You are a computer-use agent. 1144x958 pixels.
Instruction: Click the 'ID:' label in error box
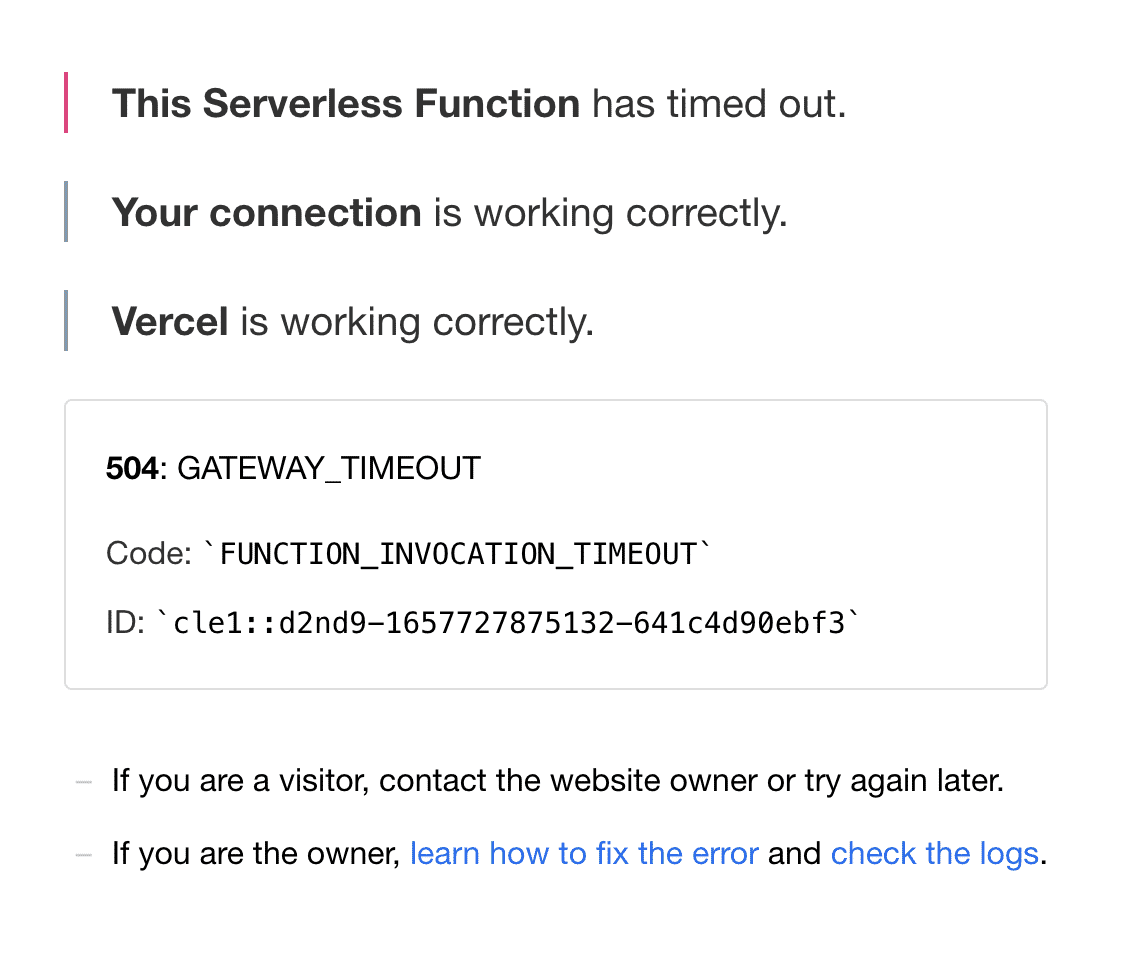[x=125, y=622]
